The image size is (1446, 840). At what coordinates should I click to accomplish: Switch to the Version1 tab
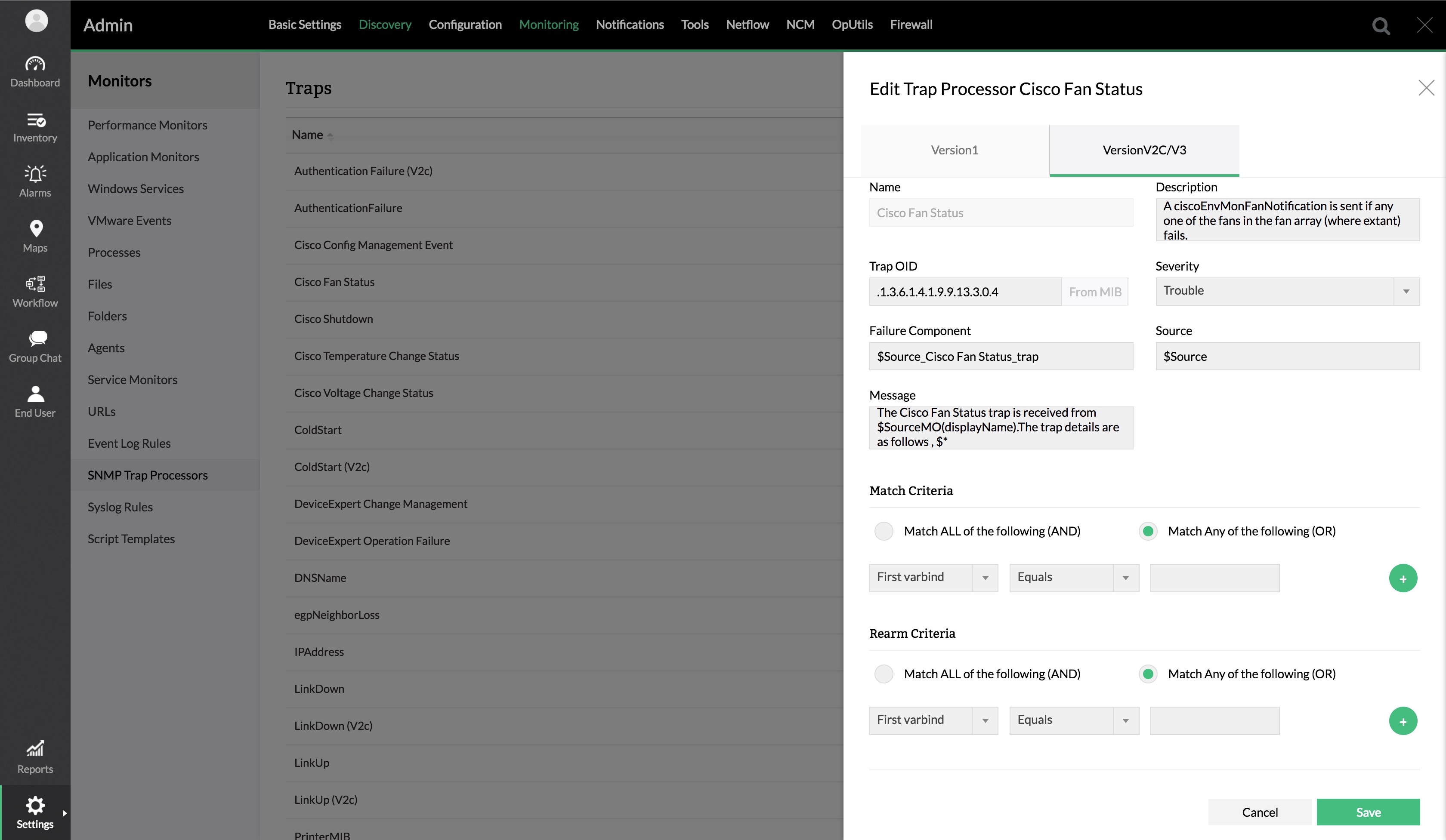coord(954,150)
